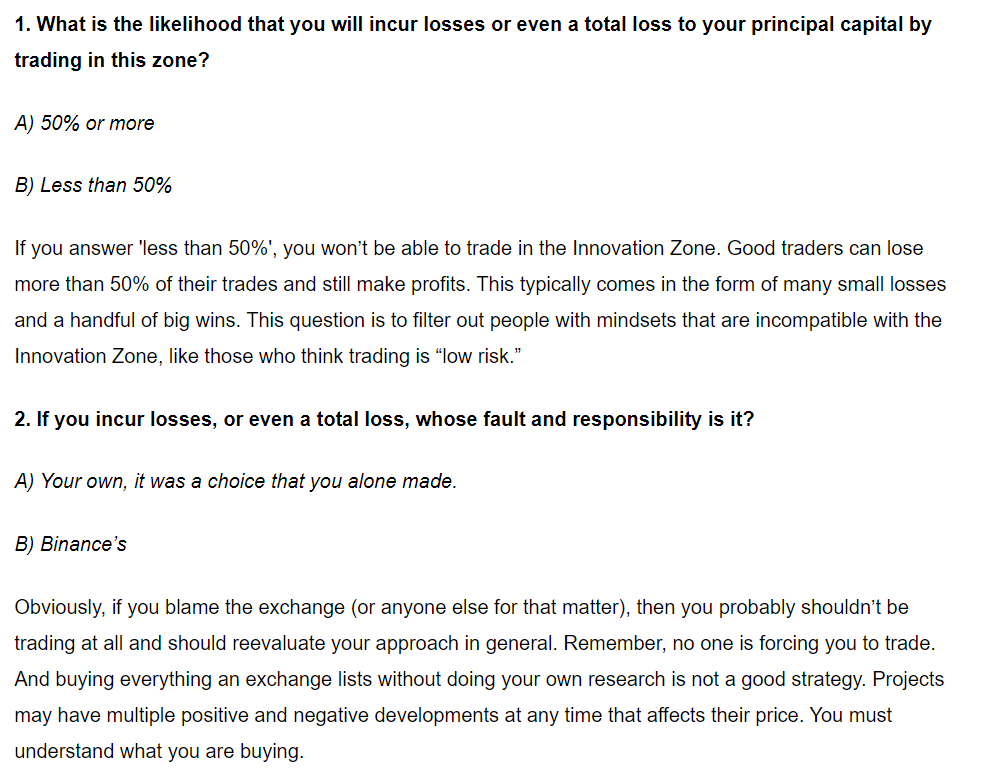The width and height of the screenshot is (1005, 775).
Task: Click the phrase 'Good traders can lose'
Action: 826,248
